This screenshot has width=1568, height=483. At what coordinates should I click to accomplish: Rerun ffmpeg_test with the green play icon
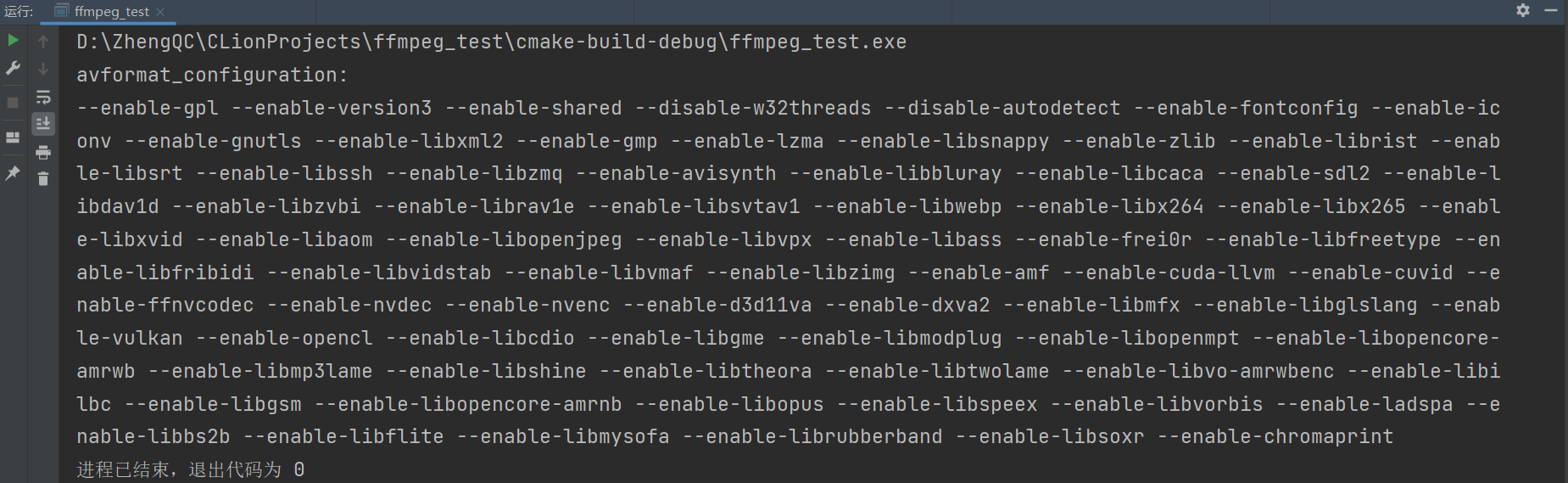[x=13, y=41]
